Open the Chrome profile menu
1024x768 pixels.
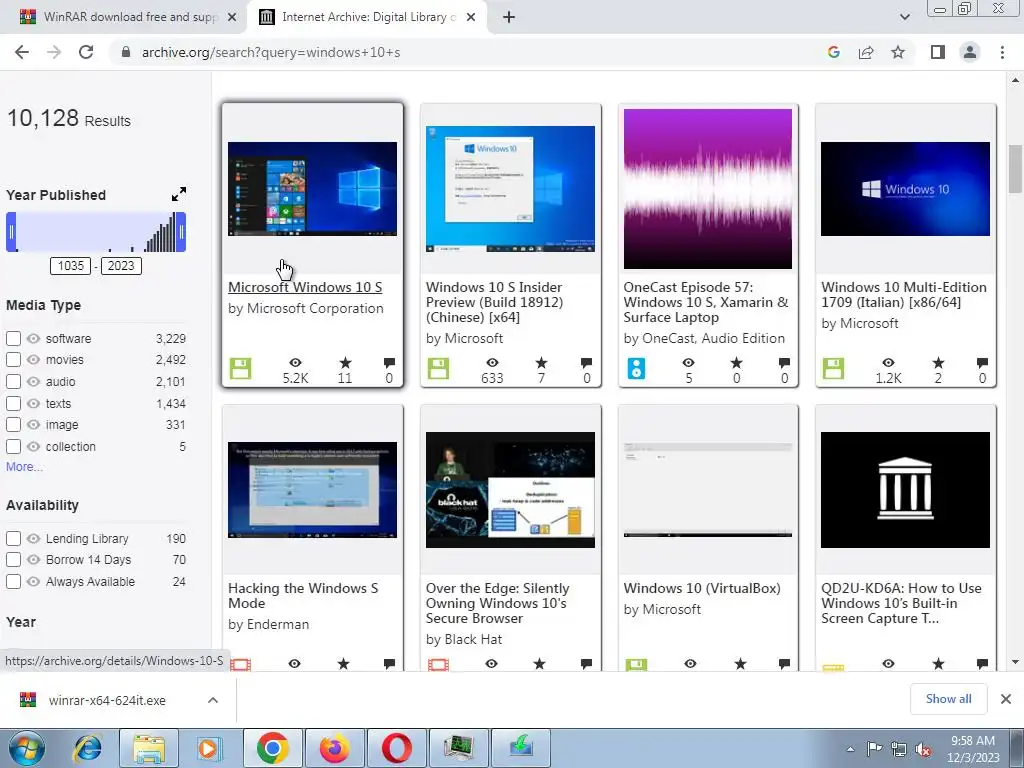click(970, 52)
